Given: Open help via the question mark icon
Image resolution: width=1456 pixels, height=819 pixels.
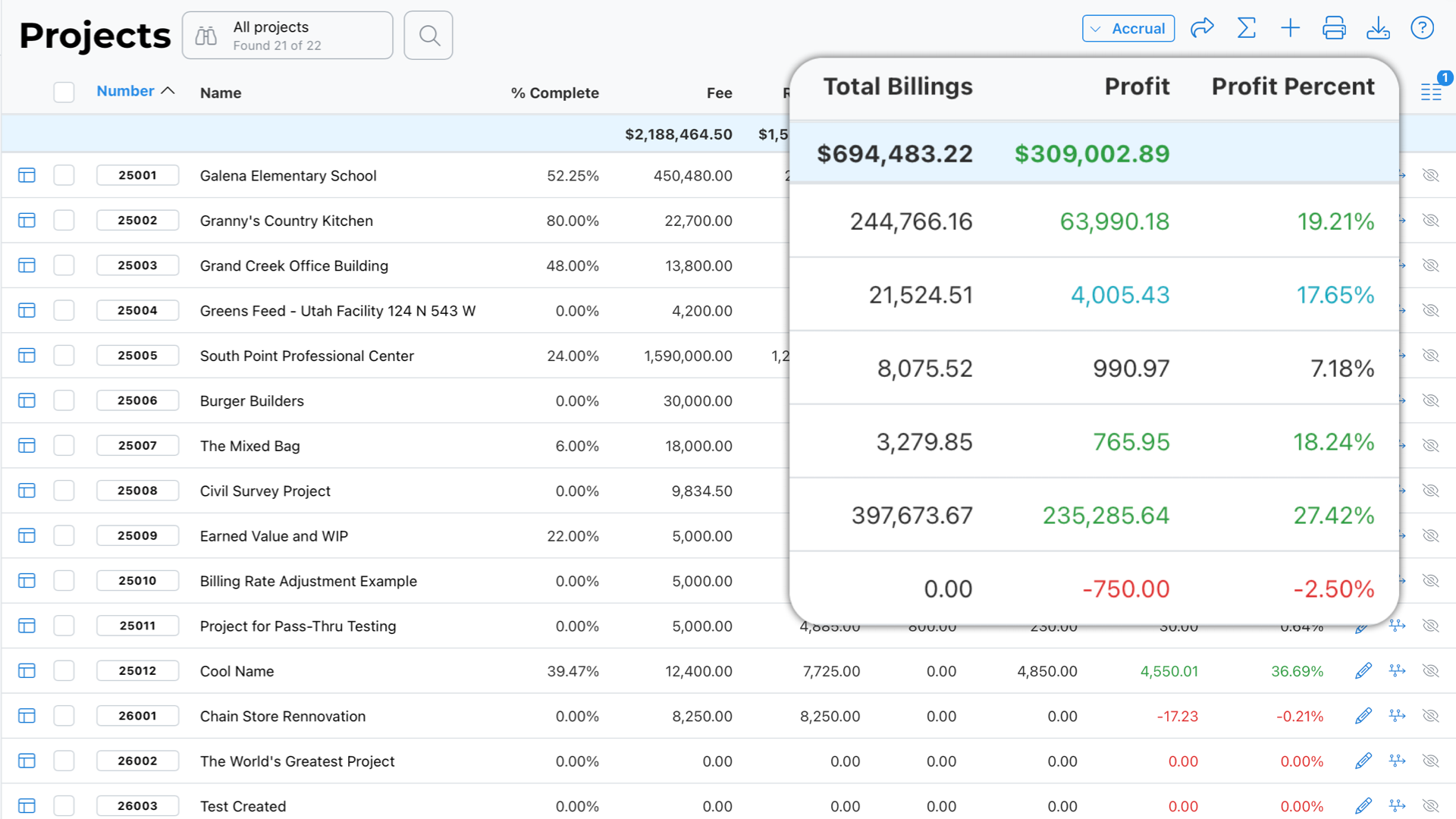Looking at the screenshot, I should (1423, 28).
